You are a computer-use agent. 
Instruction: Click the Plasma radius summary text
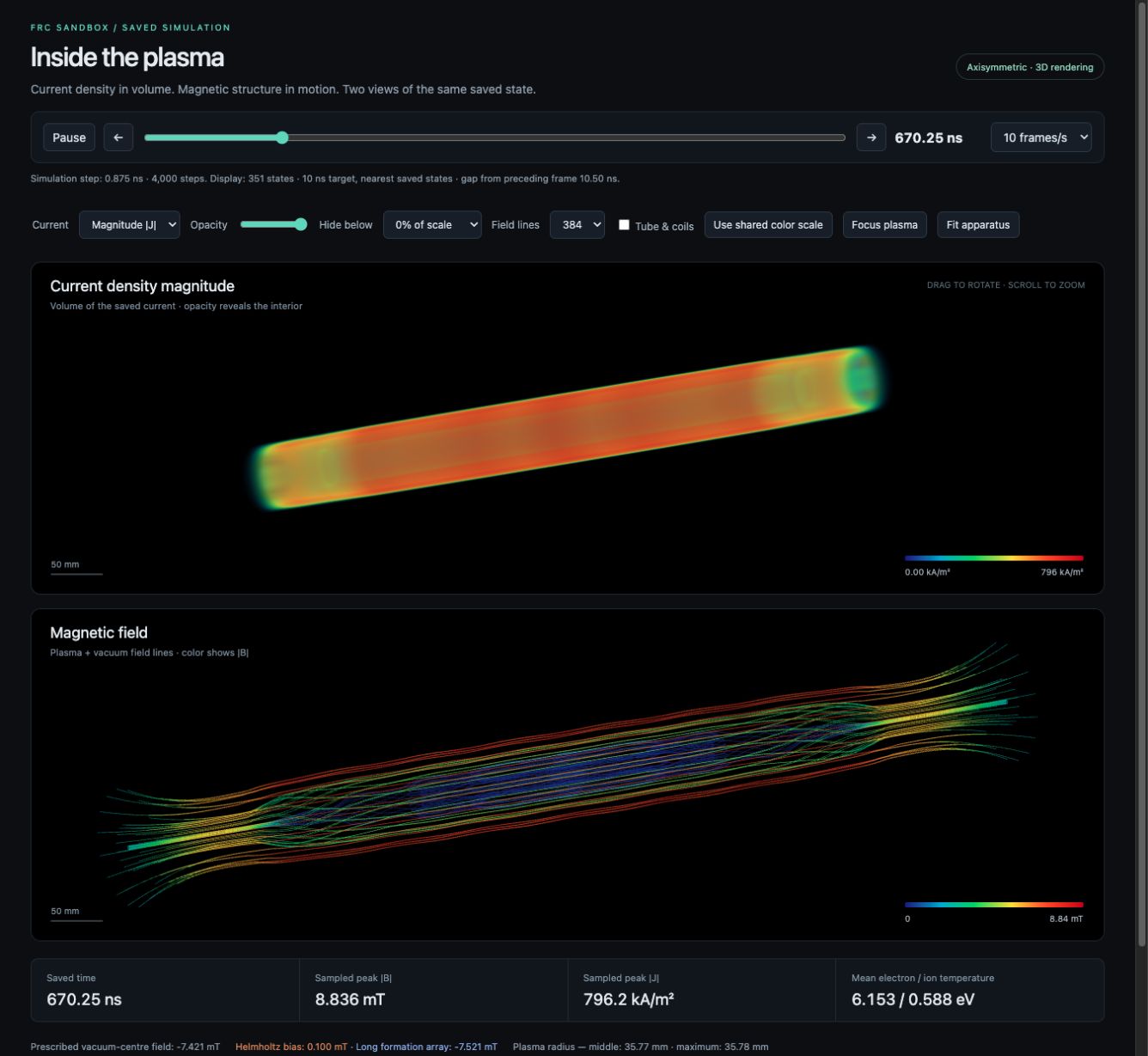(640, 1047)
